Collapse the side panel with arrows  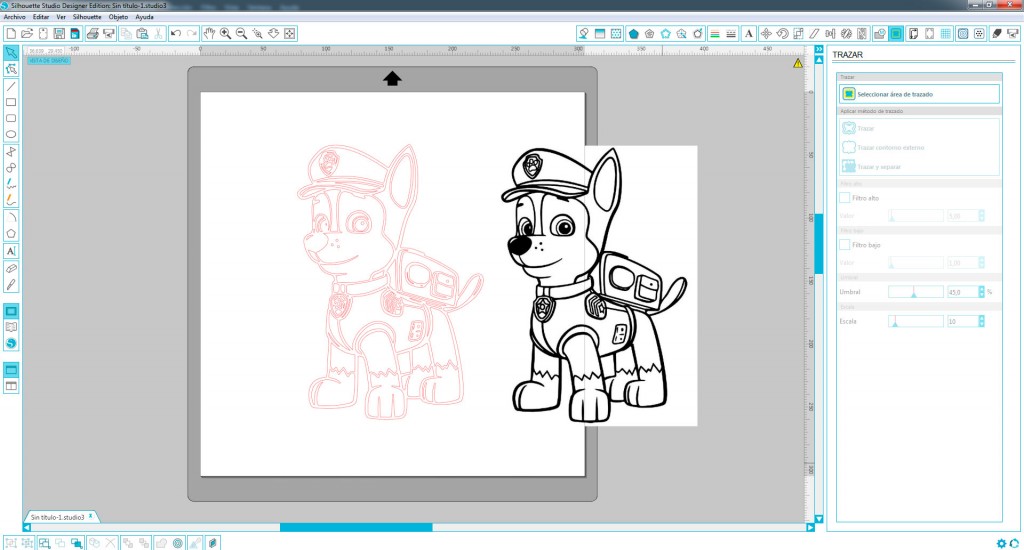pos(819,50)
